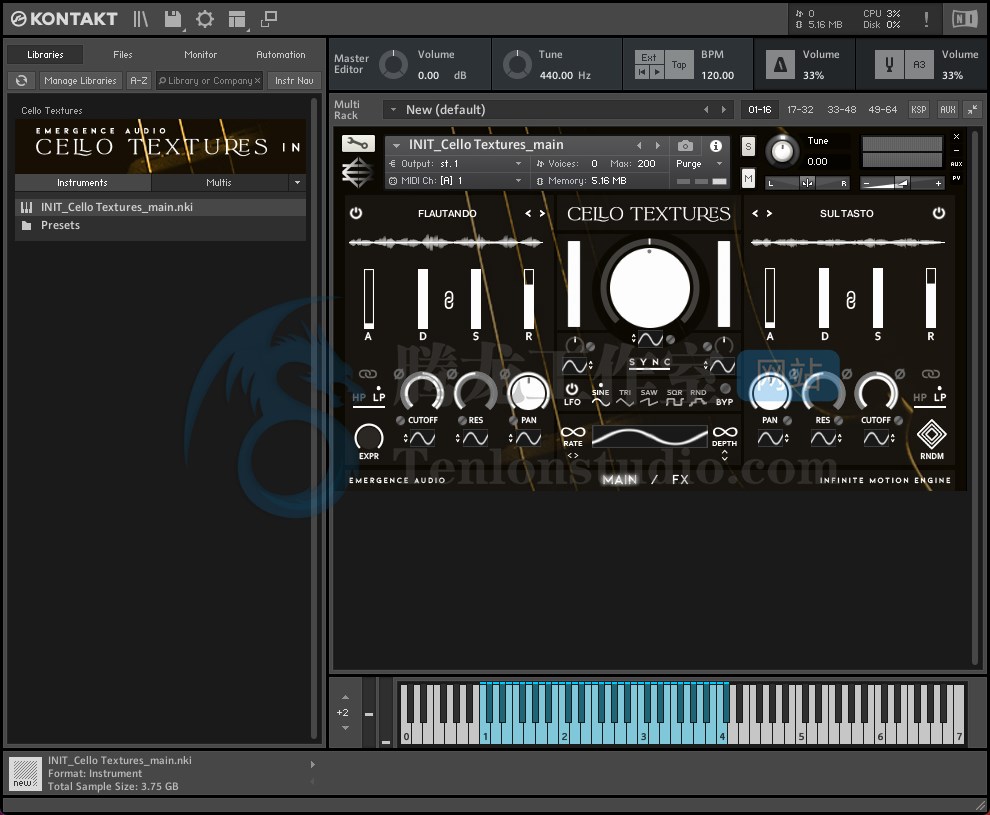Image resolution: width=990 pixels, height=815 pixels.
Task: Switch to the Files tab
Action: point(122,55)
